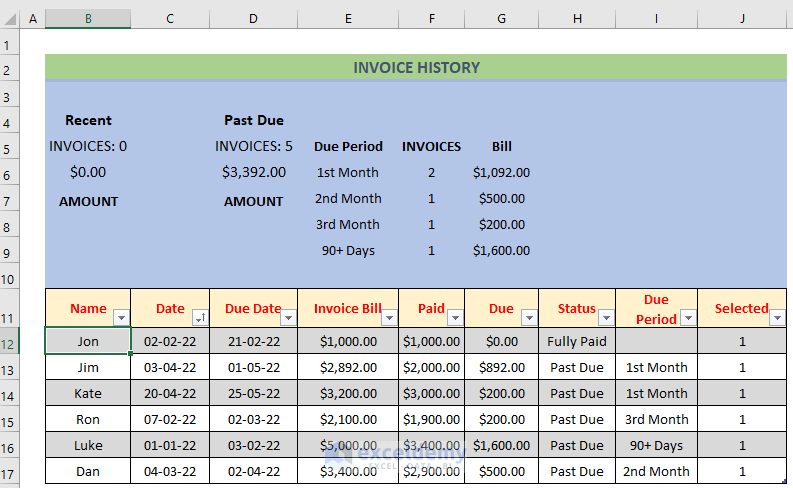Click the Recent heading cell

88,120
